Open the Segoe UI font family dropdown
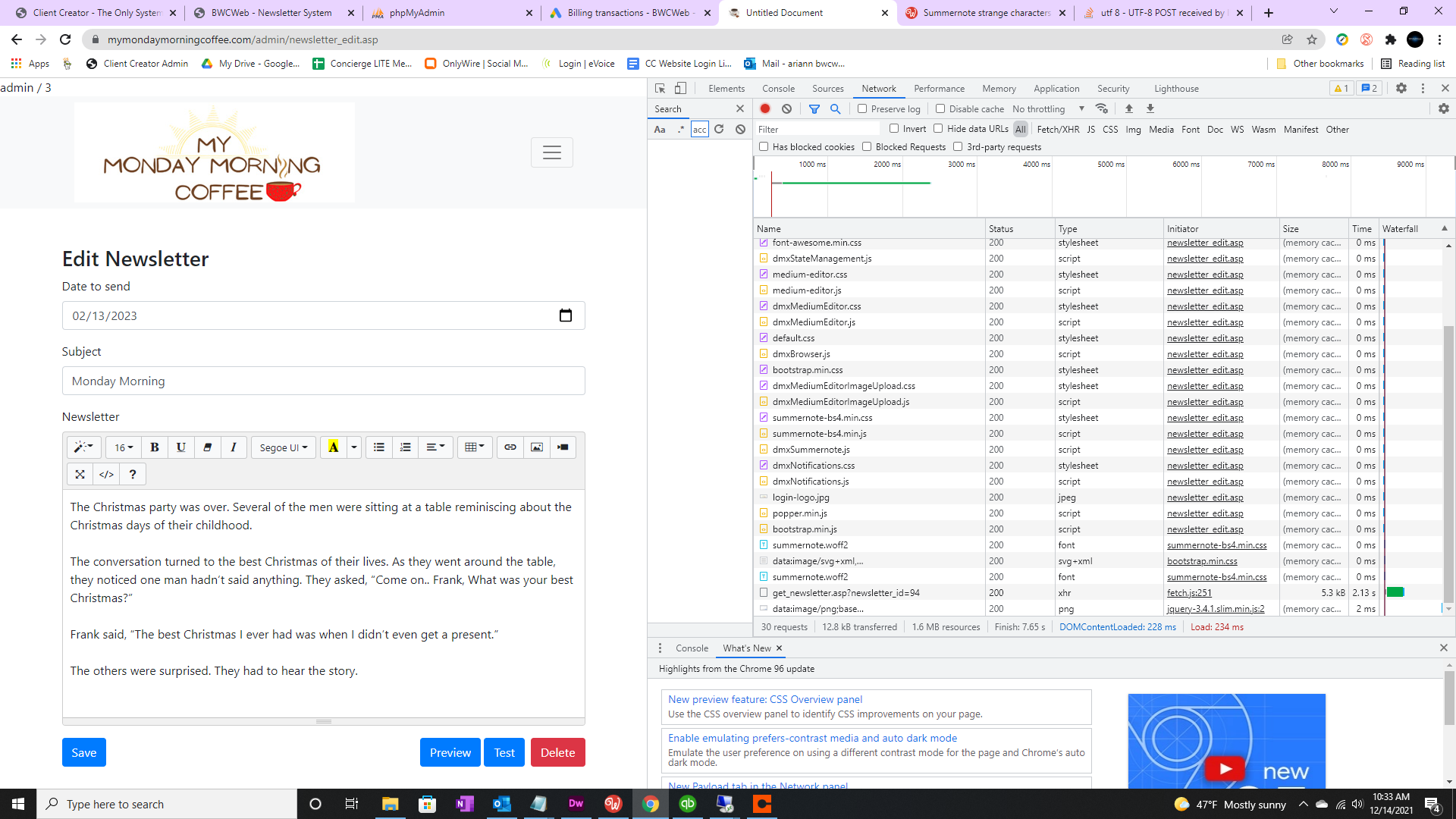This screenshot has width=1456, height=819. click(x=284, y=447)
